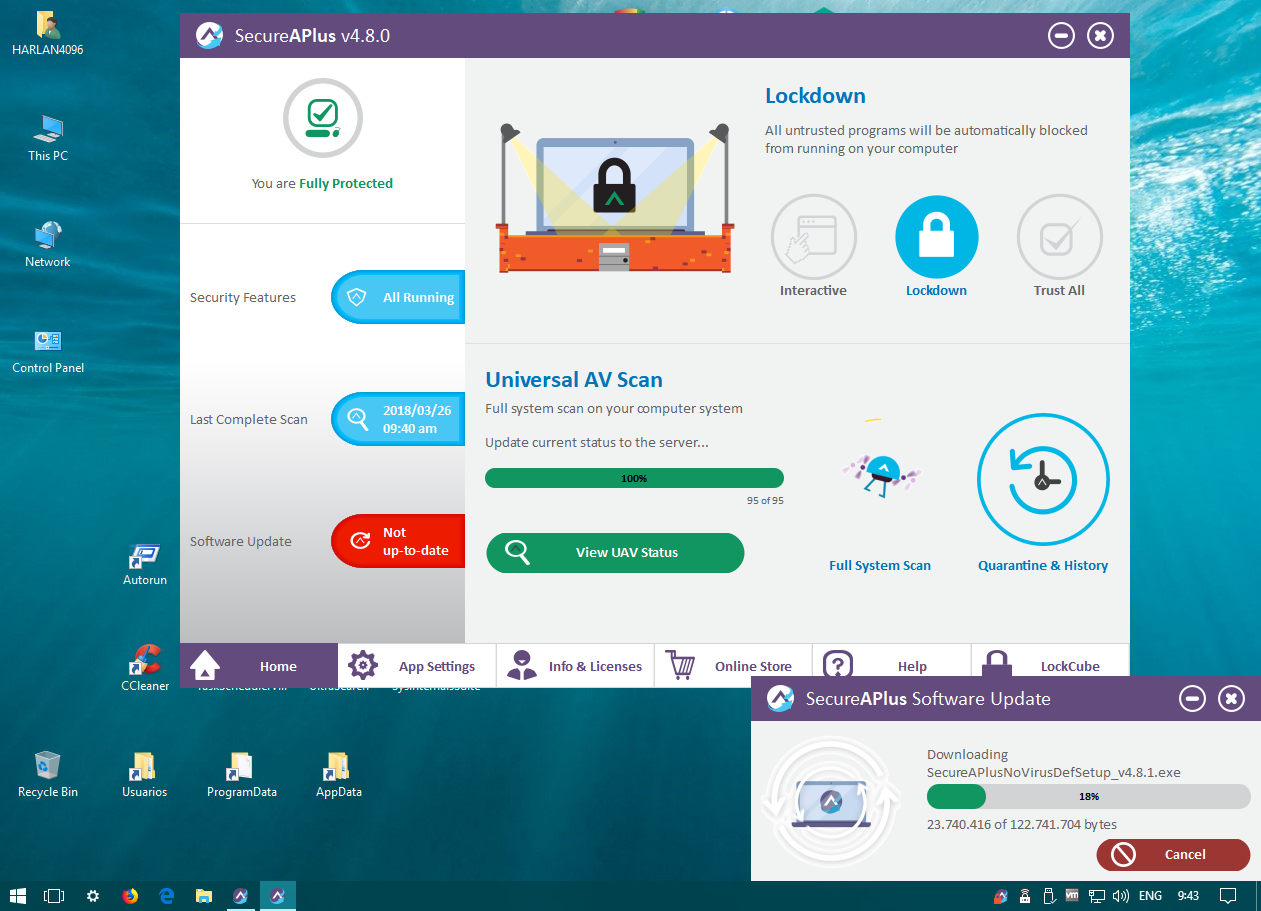Screen dimensions: 1261x911
Task: Open the HARLAN4096 desktop folder
Action: (47, 33)
